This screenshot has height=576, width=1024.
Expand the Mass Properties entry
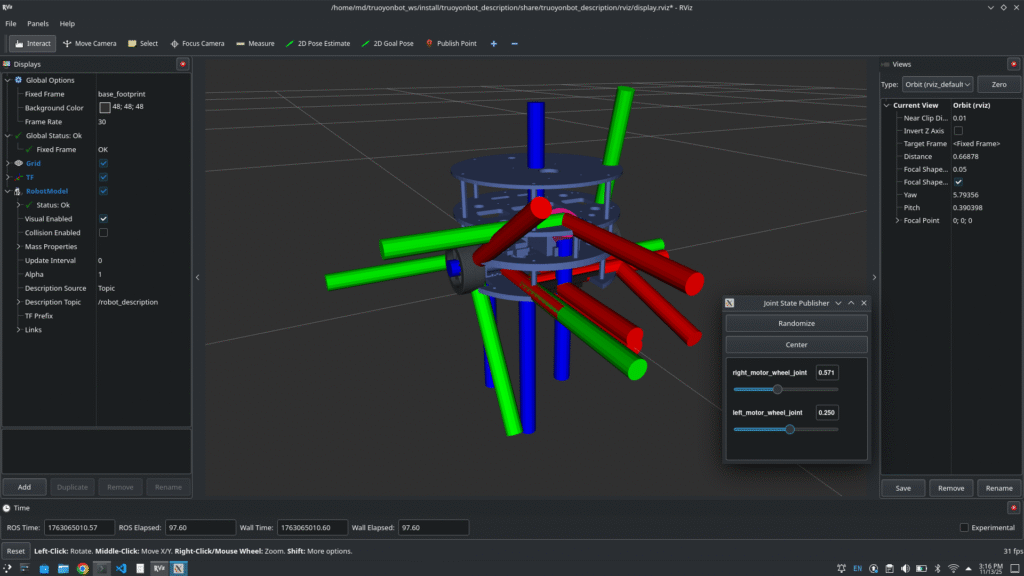(x=19, y=247)
